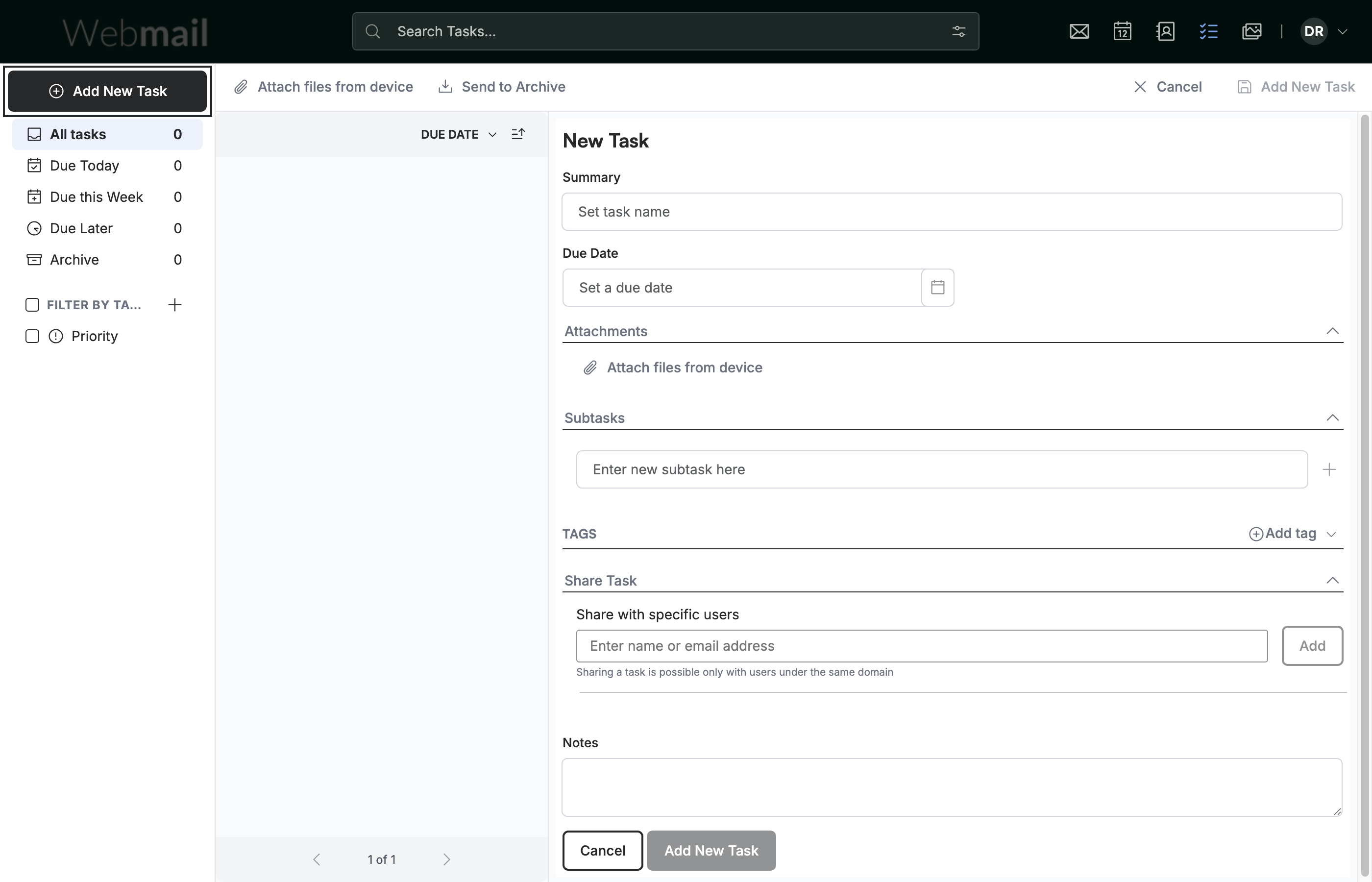This screenshot has height=882, width=1372.
Task: Add a new tag with plus icon
Action: [x=174, y=305]
